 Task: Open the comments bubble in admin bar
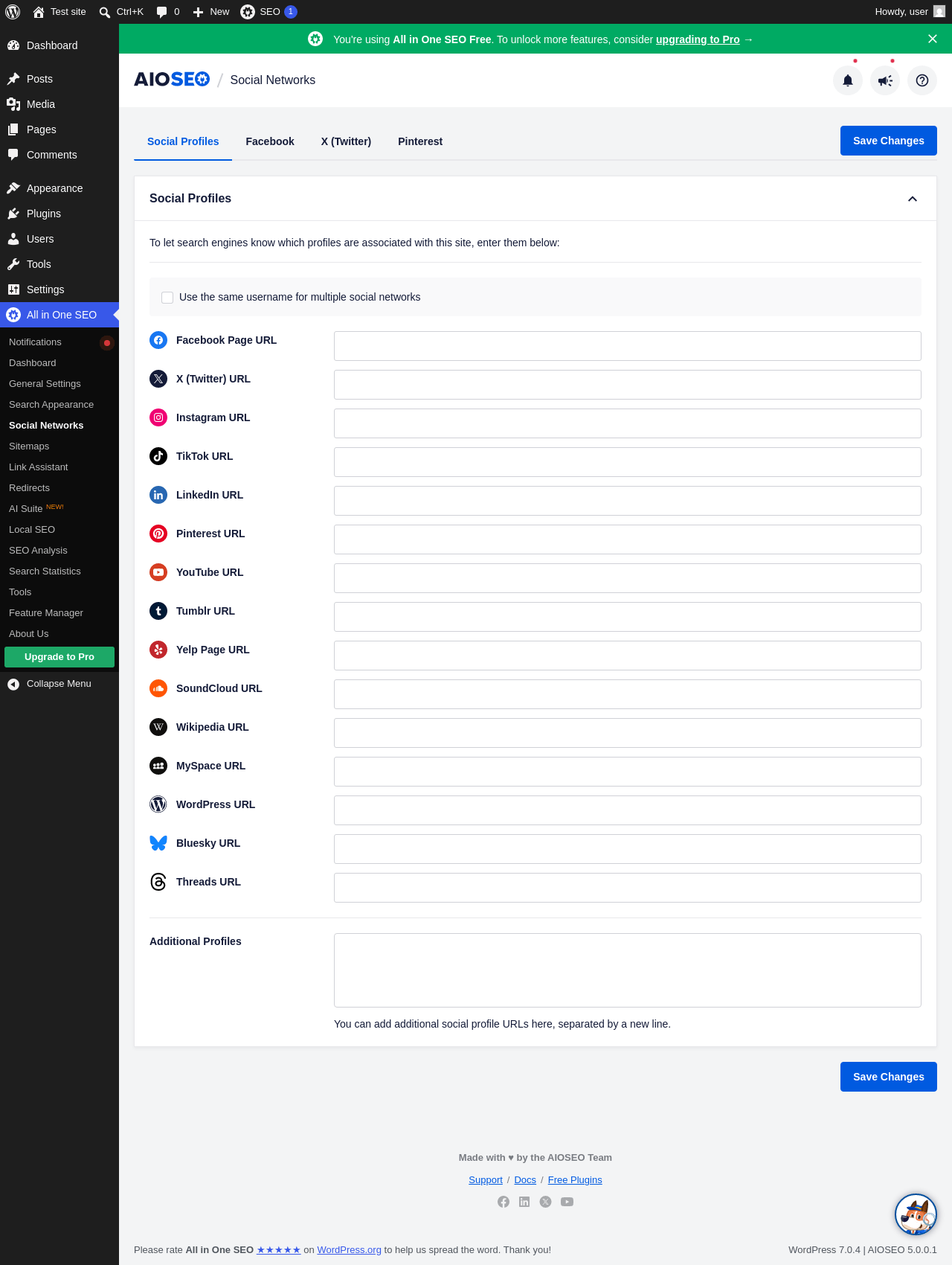[168, 12]
